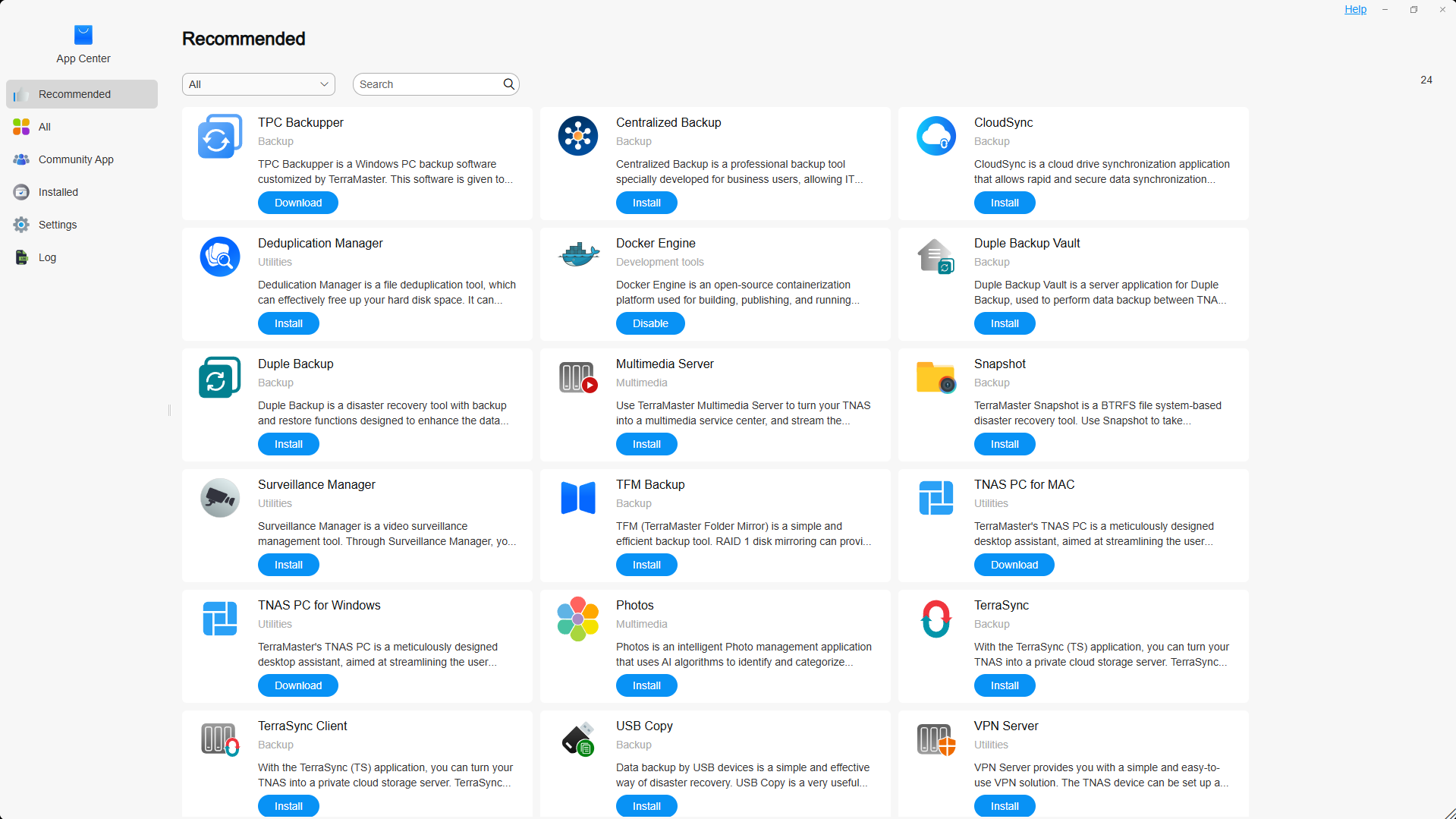Install Photos
Viewport: 1456px width, 819px height.
pyautogui.click(x=646, y=685)
